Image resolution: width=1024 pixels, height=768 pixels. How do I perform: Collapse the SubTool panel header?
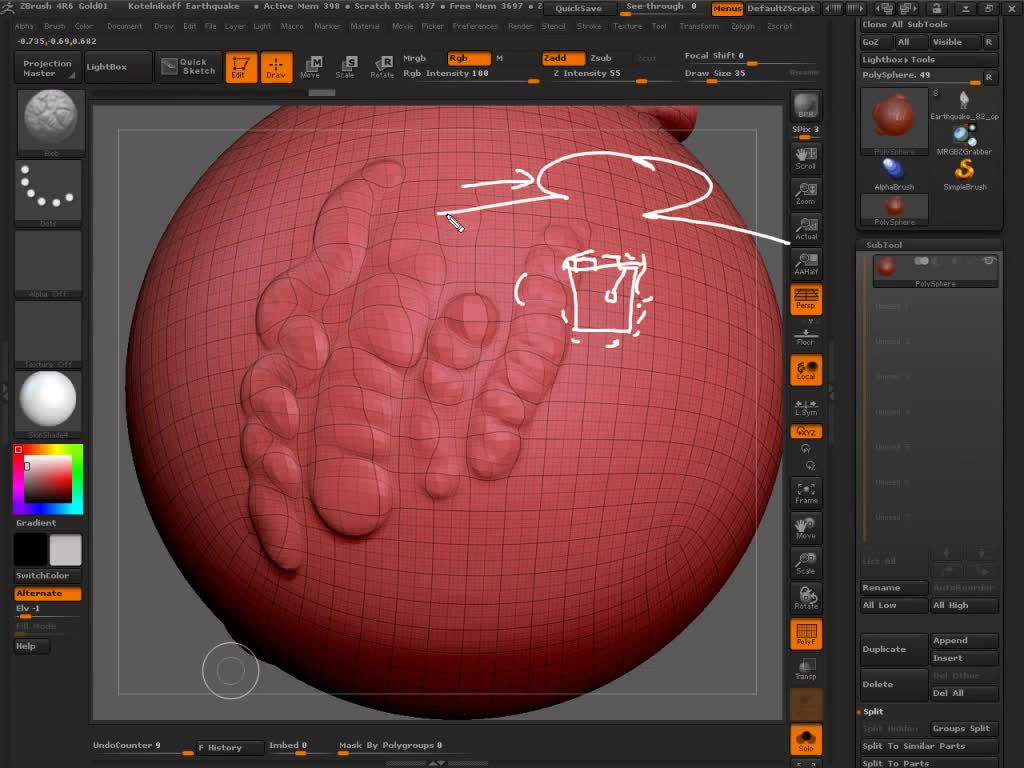(x=884, y=245)
